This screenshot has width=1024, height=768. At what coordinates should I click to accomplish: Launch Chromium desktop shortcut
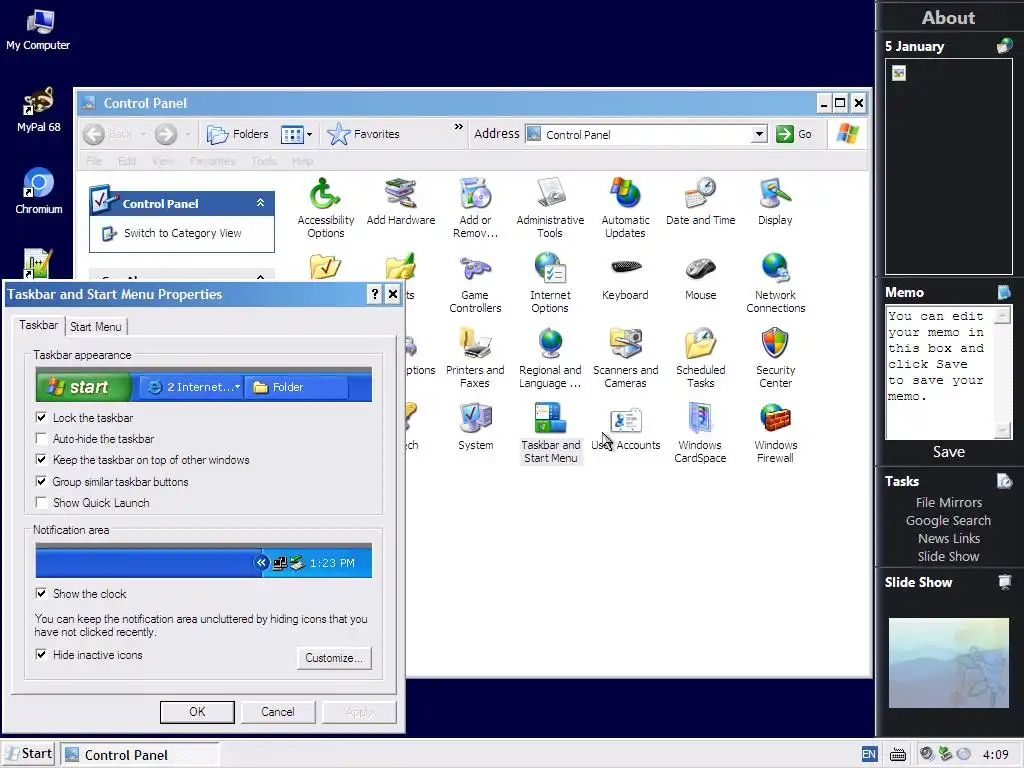39,191
